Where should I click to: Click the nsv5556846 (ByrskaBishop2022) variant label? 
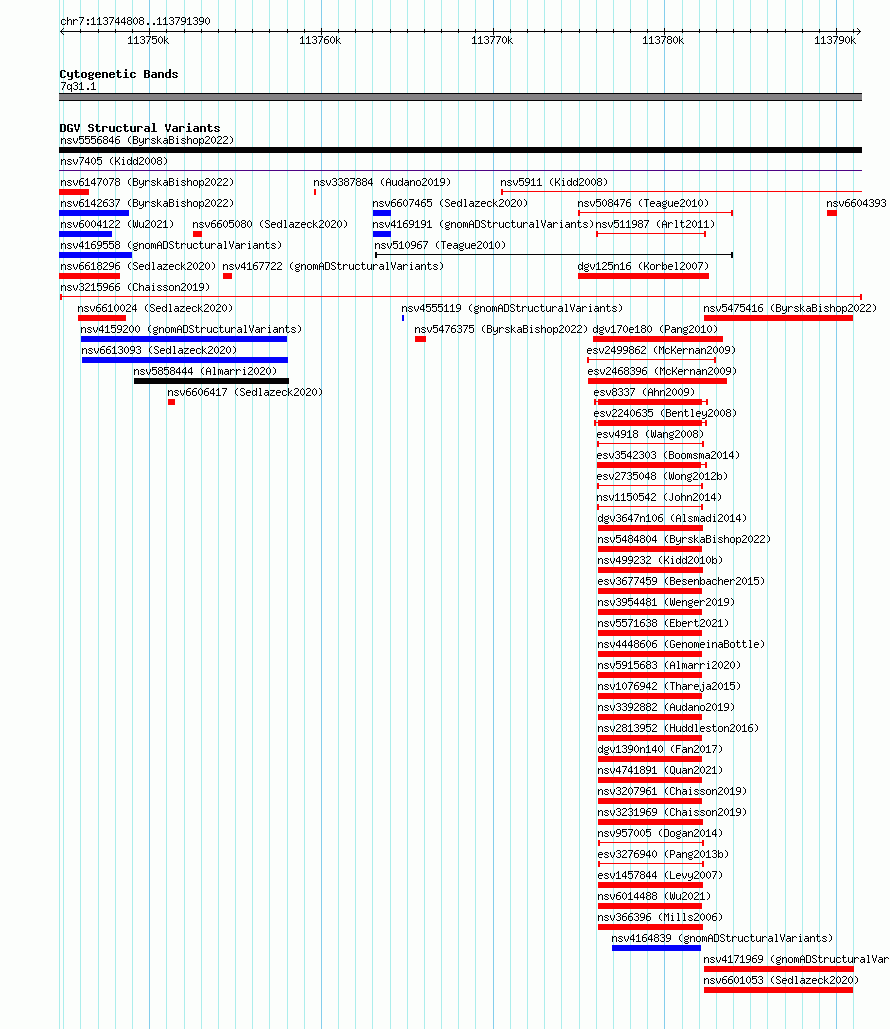pos(147,140)
